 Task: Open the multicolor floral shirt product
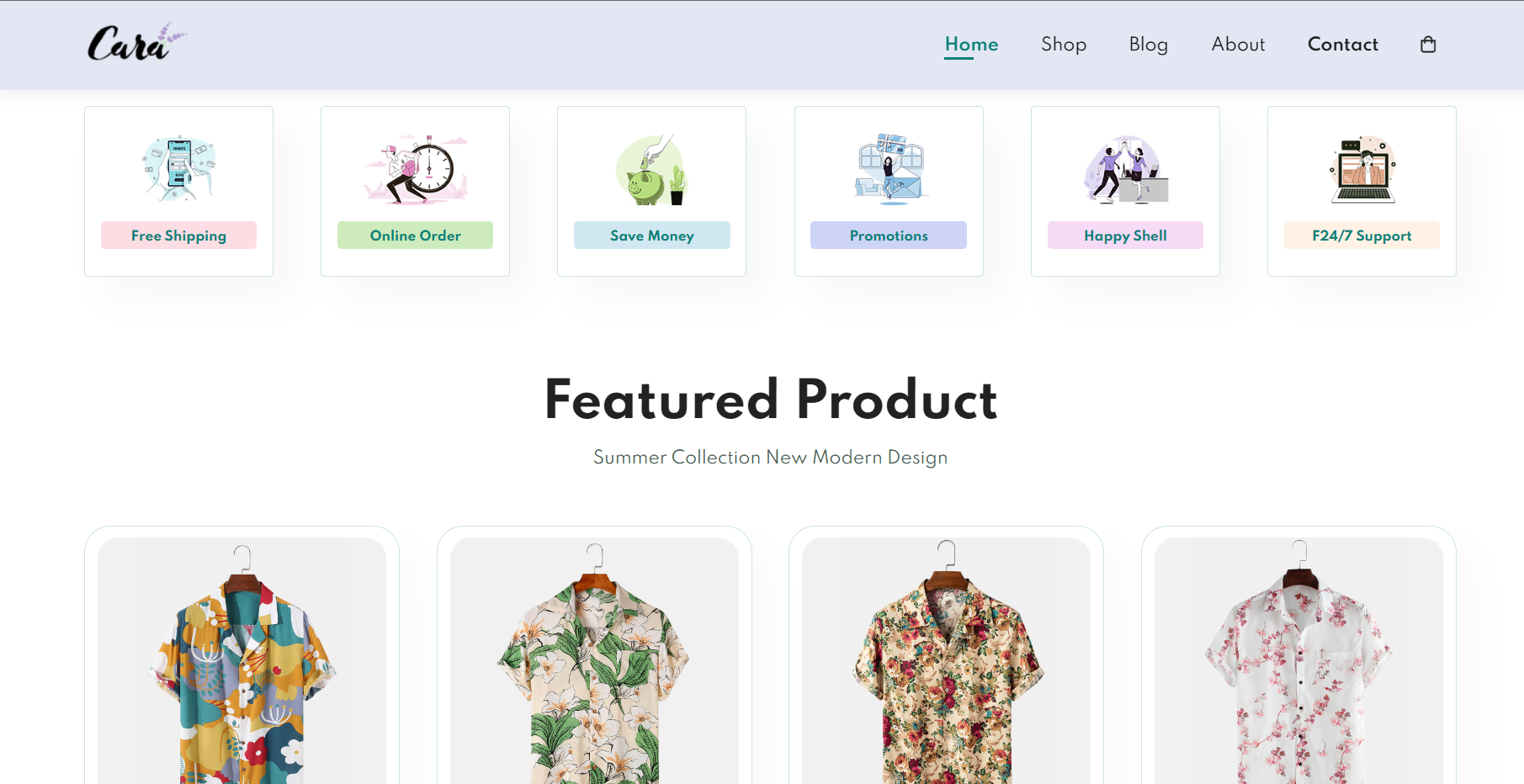pos(242,665)
